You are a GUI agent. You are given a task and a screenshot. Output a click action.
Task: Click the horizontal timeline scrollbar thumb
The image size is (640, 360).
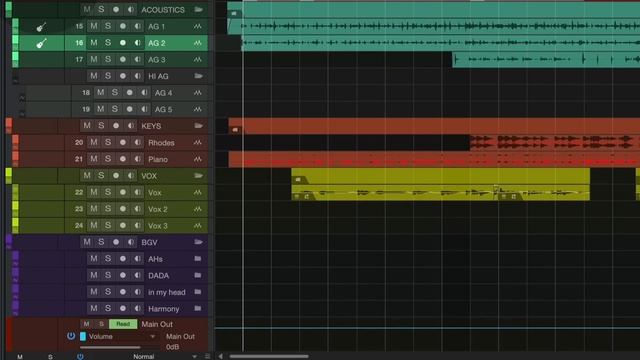coord(269,356)
